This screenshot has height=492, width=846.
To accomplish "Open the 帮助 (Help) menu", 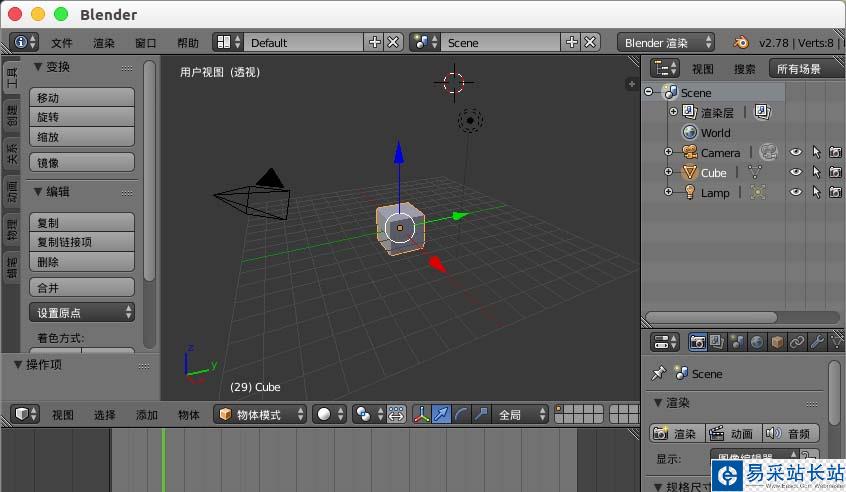I will click(x=188, y=43).
